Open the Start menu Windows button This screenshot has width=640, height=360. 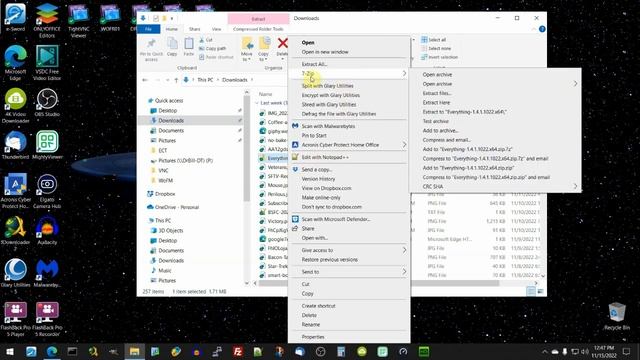[10, 351]
